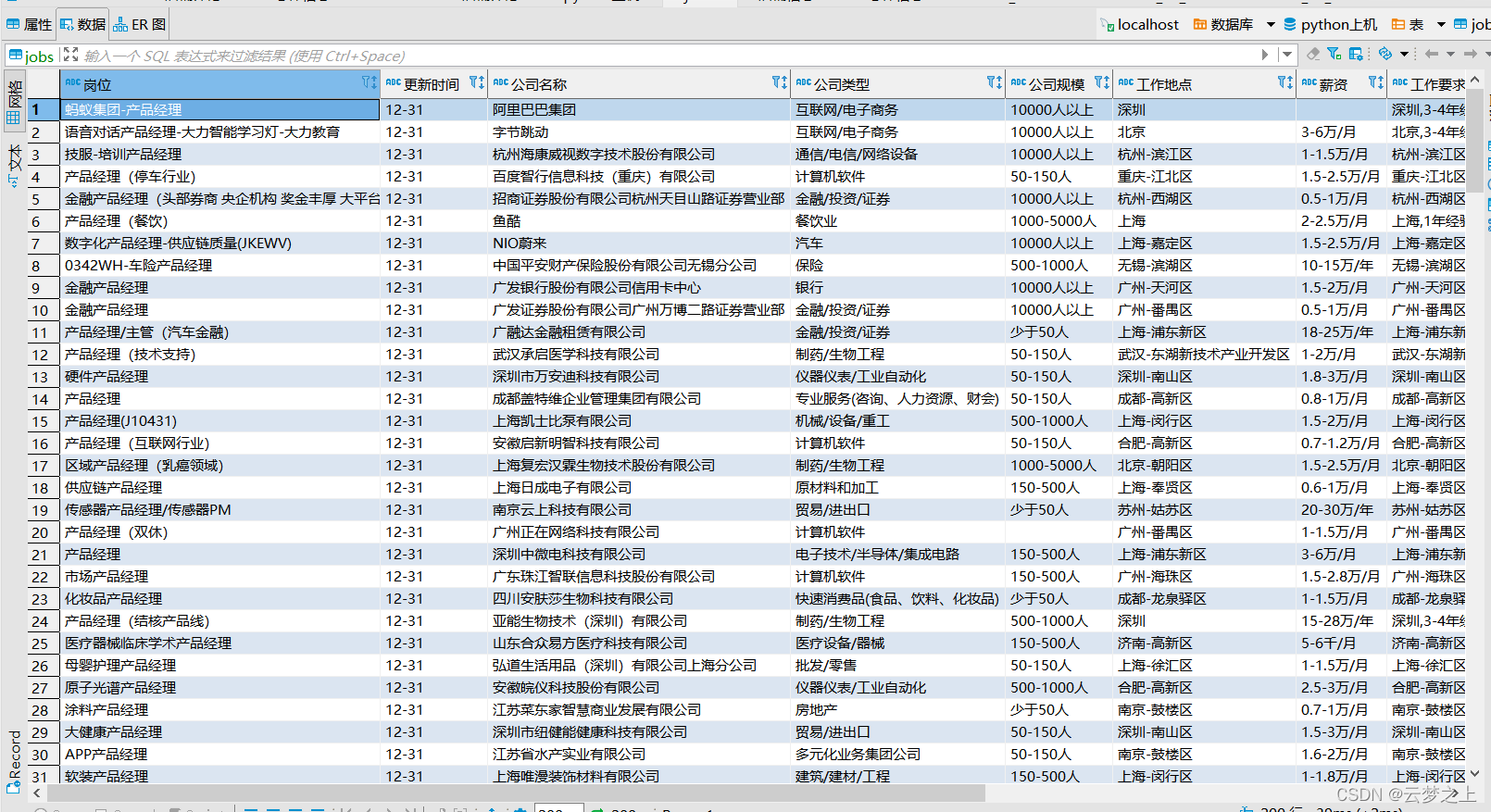
Task: Select the 工作地点 column header
Action: [1204, 84]
